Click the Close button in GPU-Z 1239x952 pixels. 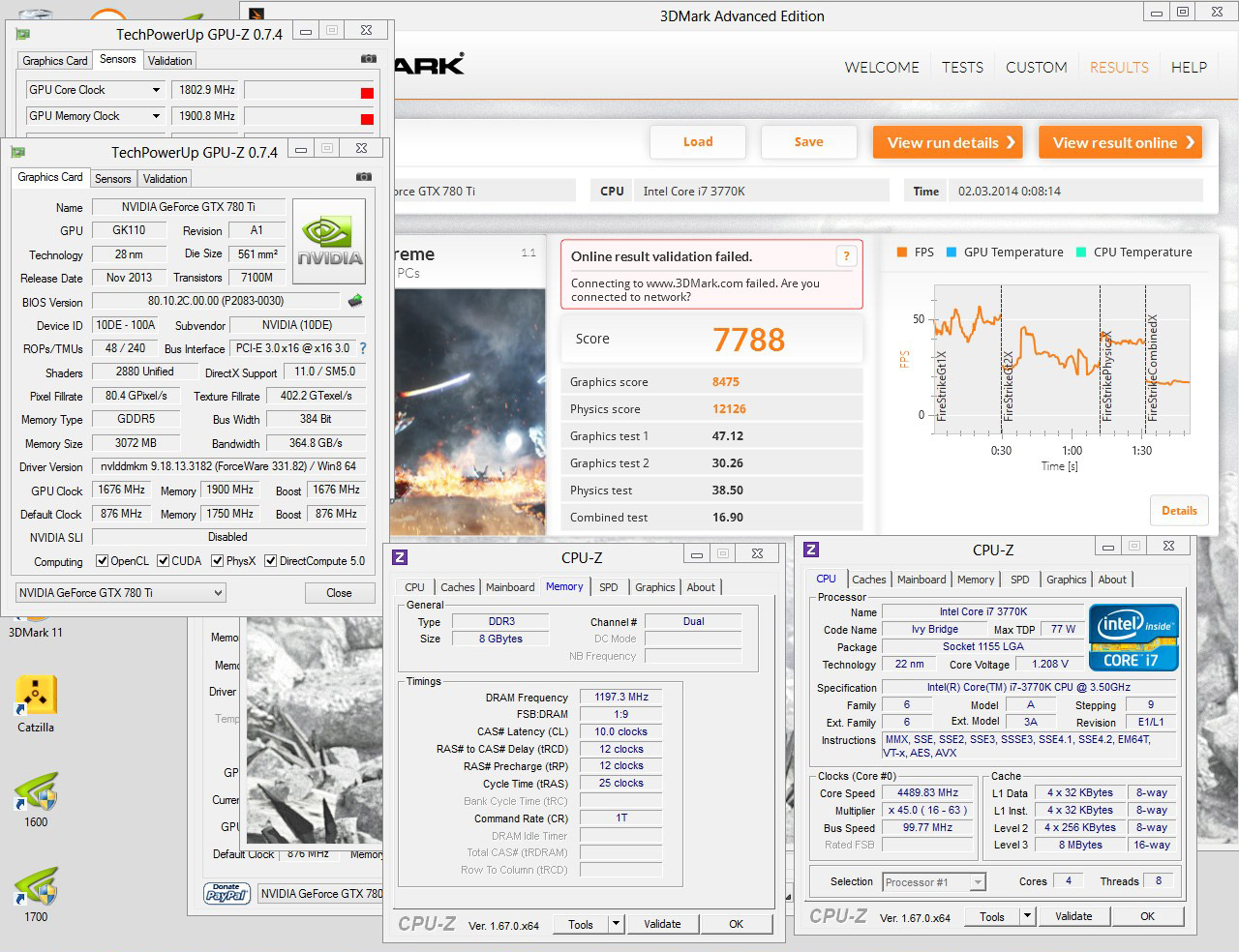point(339,593)
